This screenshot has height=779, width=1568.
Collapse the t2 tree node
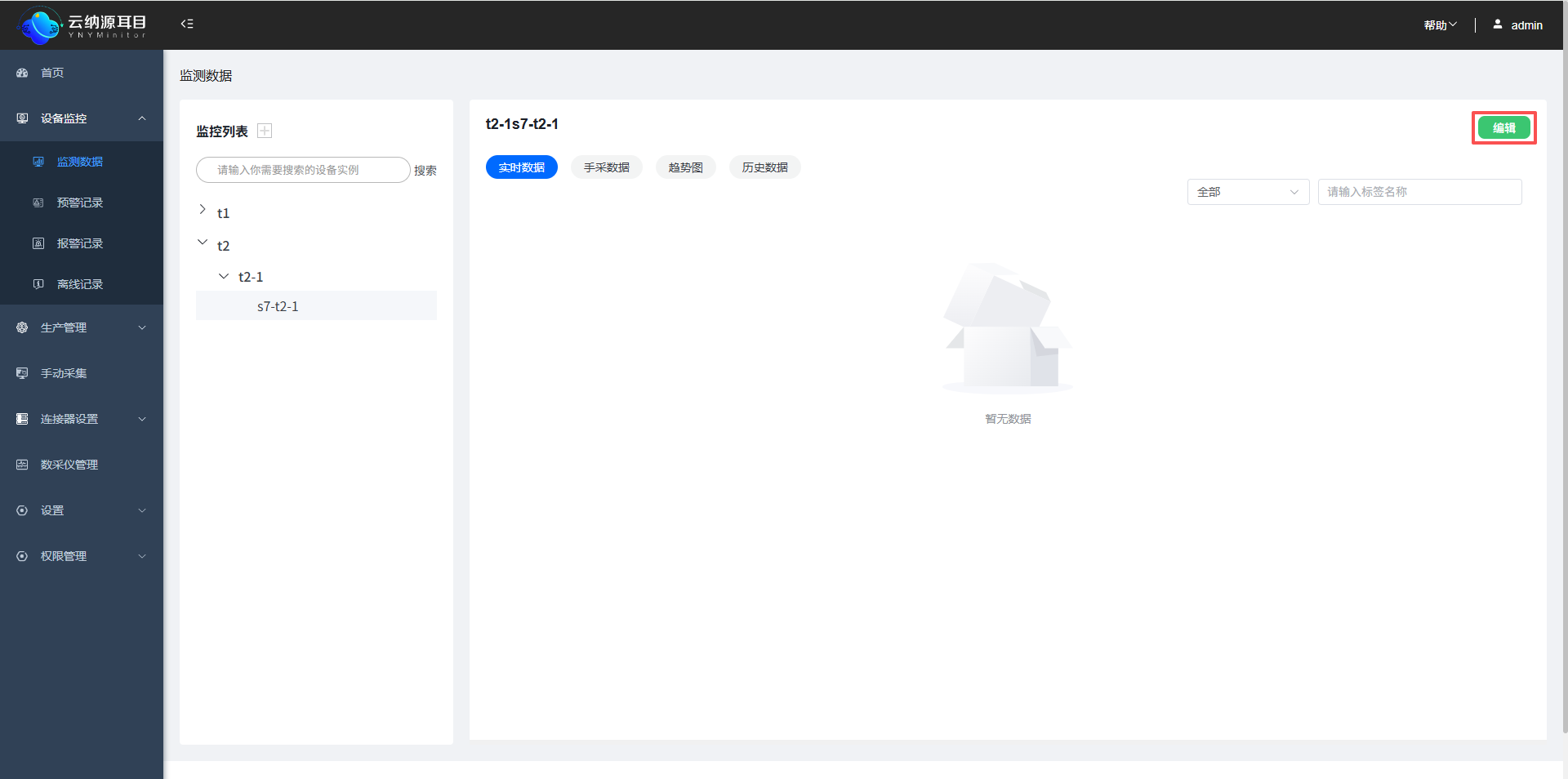click(203, 243)
